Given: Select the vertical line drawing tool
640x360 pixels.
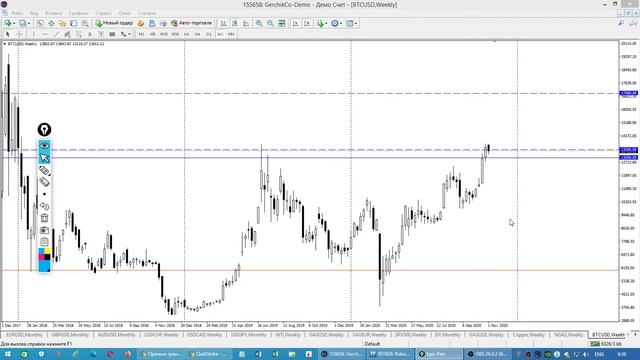Looking at the screenshot, I should [33, 34].
